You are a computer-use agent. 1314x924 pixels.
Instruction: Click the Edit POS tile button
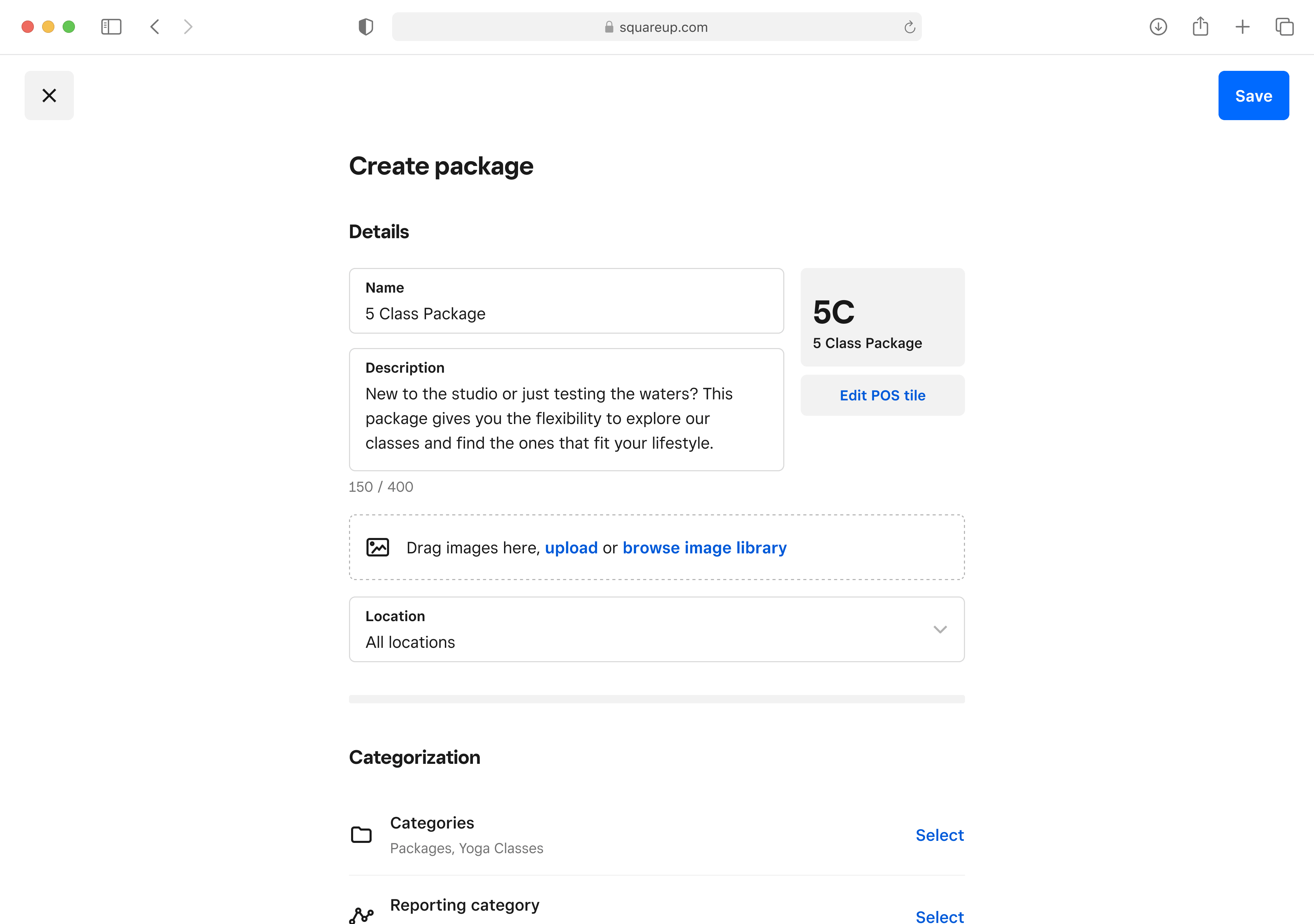882,395
